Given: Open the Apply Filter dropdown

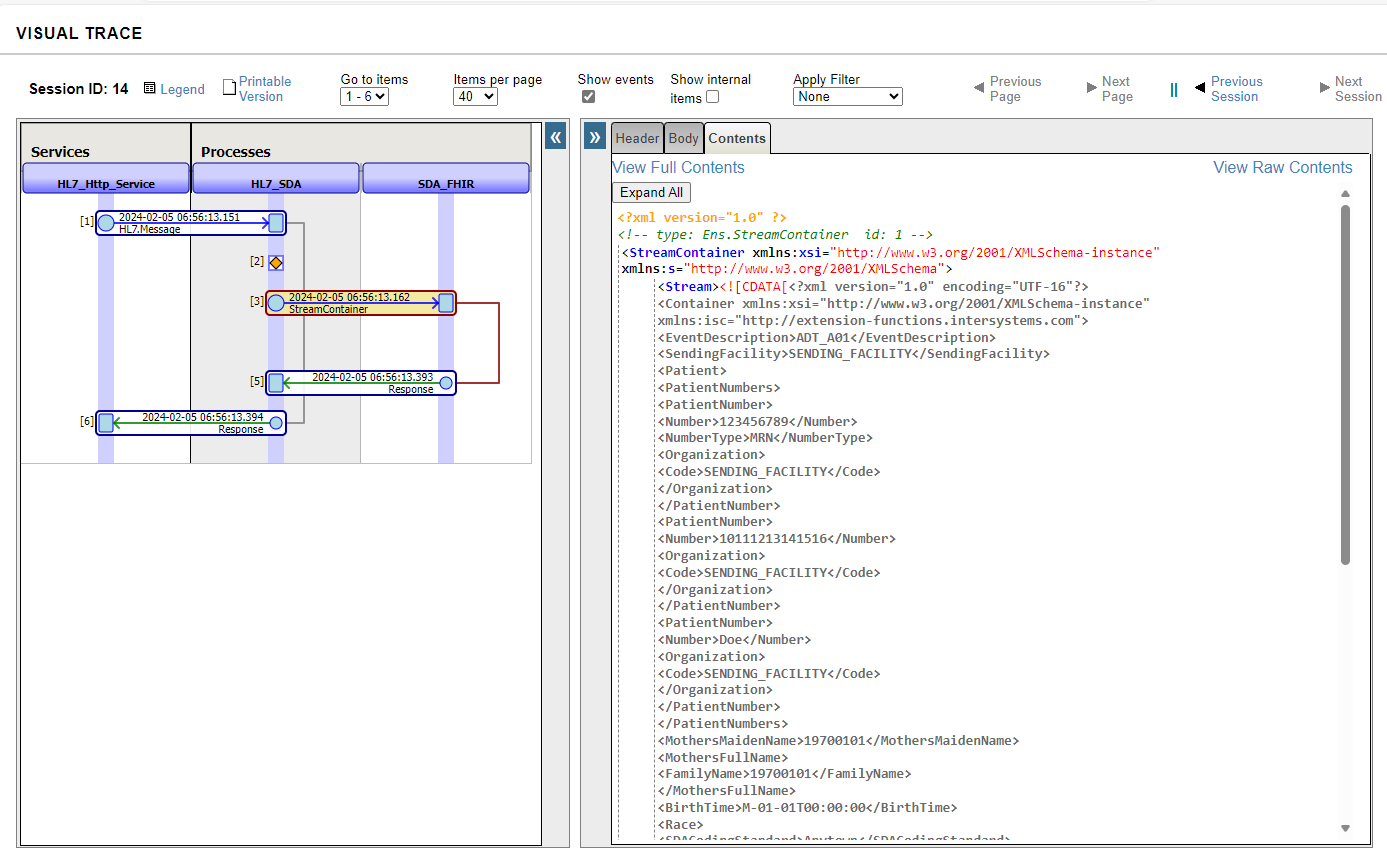Looking at the screenshot, I should point(847,97).
